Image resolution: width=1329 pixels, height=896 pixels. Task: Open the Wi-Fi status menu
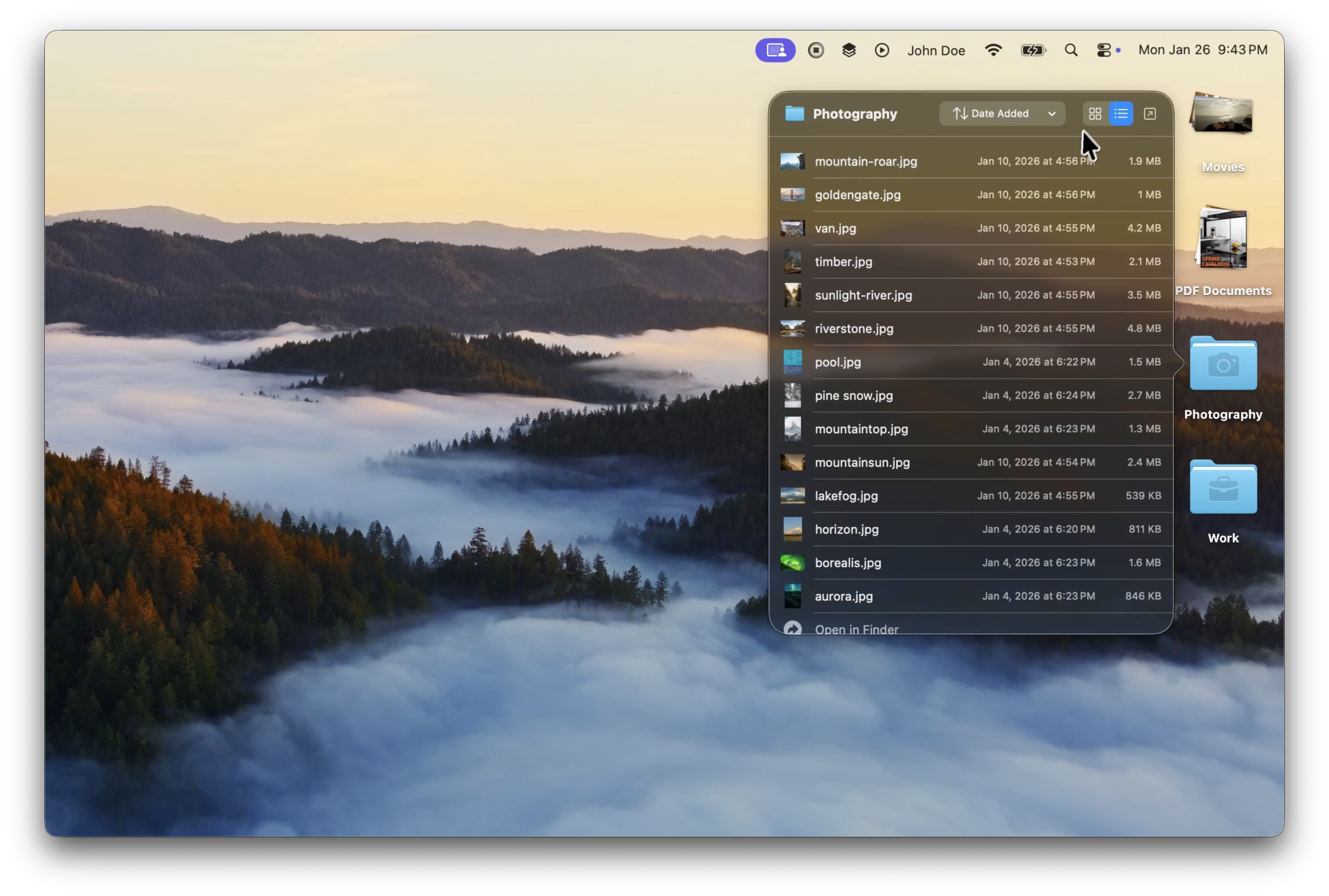[x=993, y=50]
